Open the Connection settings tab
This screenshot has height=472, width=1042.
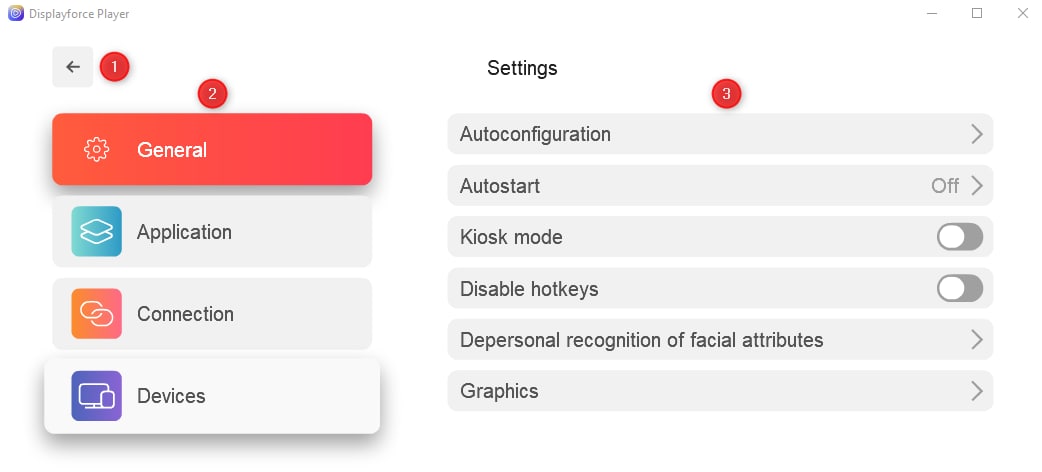[x=212, y=314]
